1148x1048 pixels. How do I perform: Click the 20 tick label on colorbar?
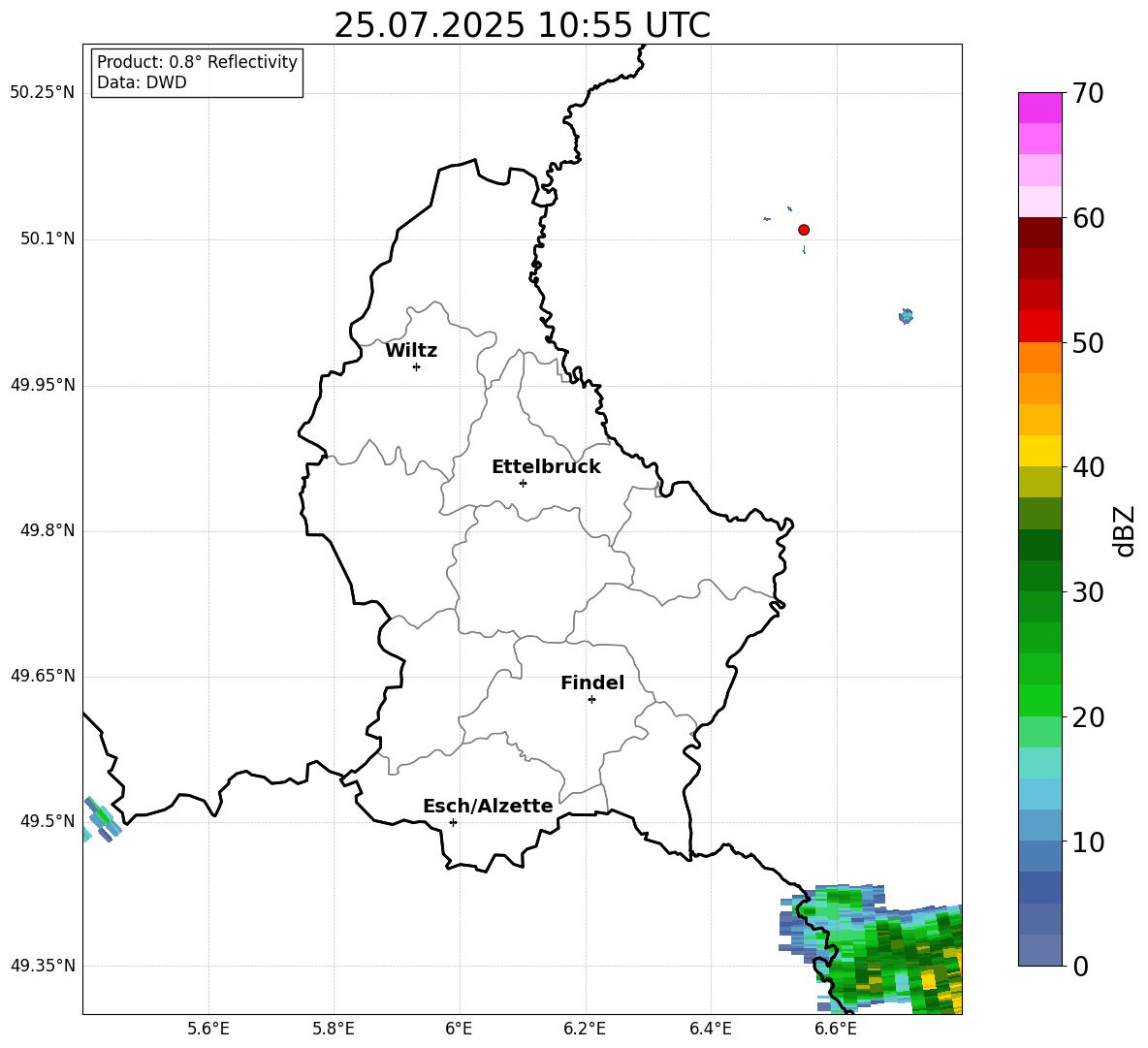tap(1087, 717)
